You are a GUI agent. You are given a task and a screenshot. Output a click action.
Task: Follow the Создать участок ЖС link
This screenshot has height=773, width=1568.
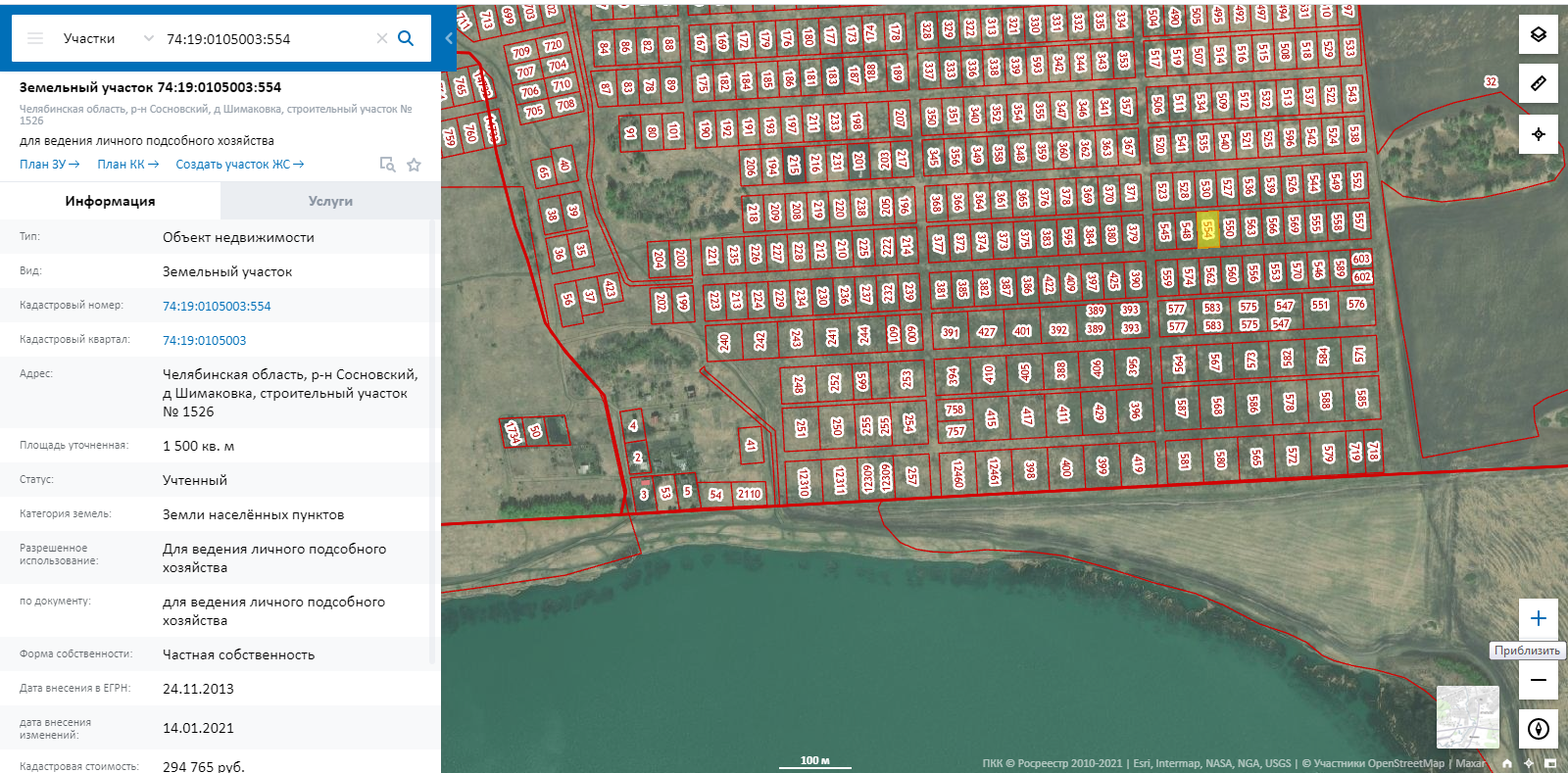coord(240,165)
